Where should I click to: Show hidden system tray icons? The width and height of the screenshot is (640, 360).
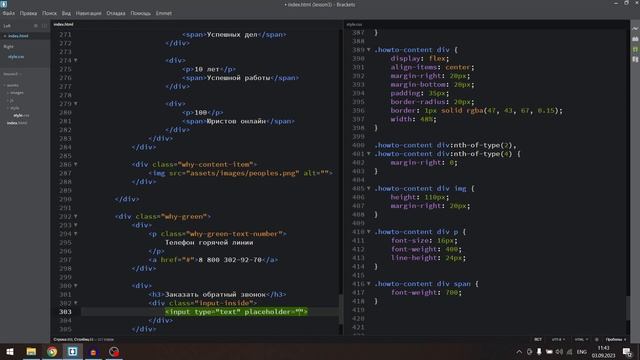(519, 352)
